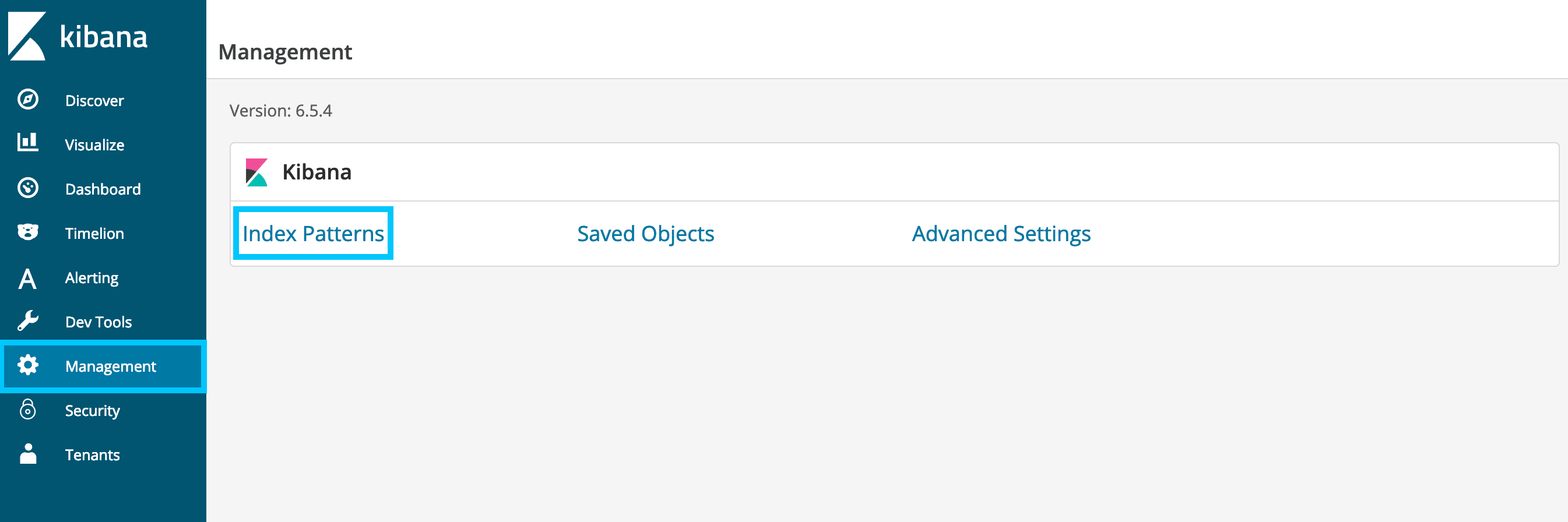Click the colorful Kibana section logo
This screenshot has width=1568, height=522.
click(x=256, y=172)
